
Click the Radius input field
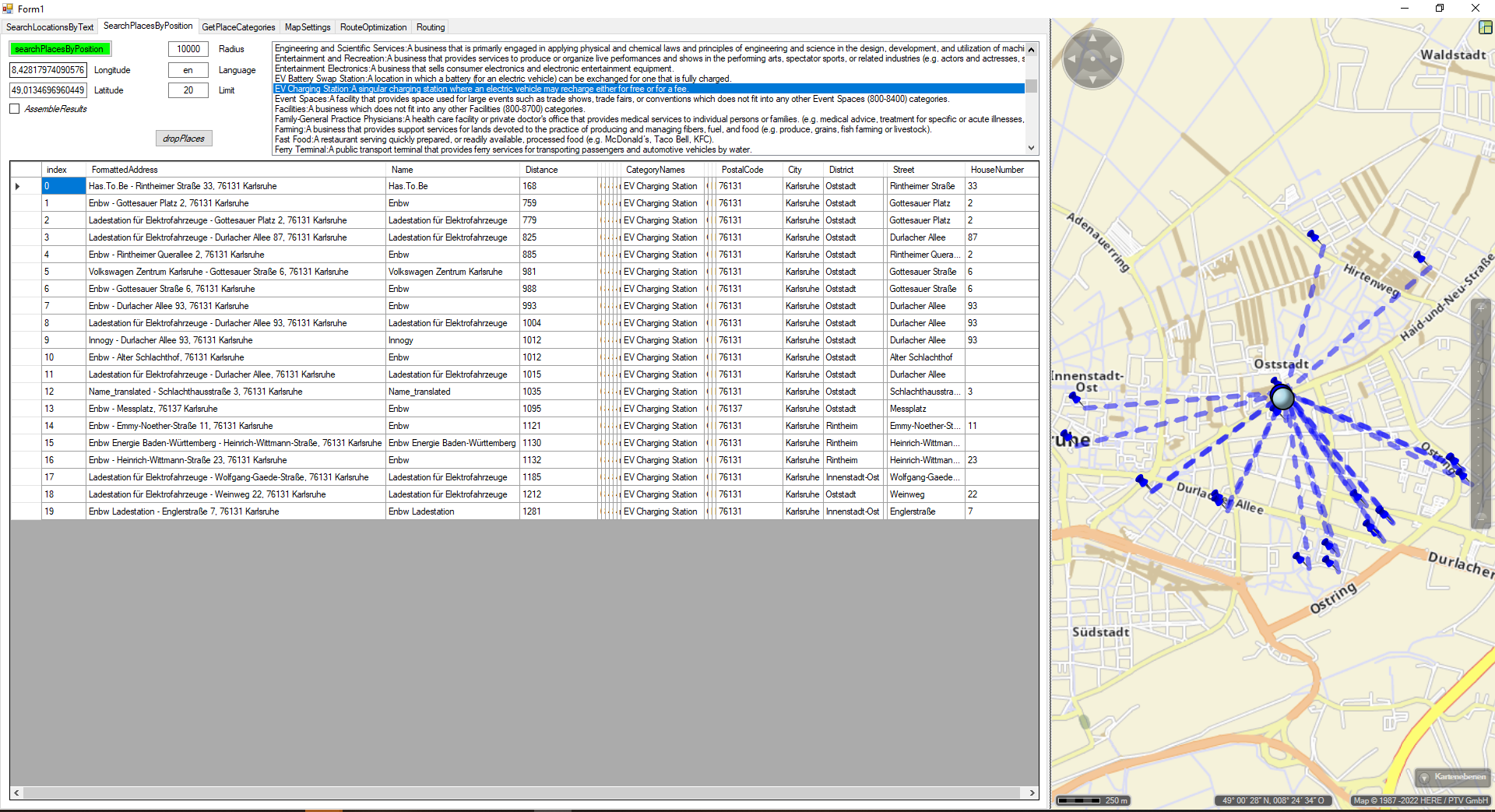pyautogui.click(x=188, y=49)
